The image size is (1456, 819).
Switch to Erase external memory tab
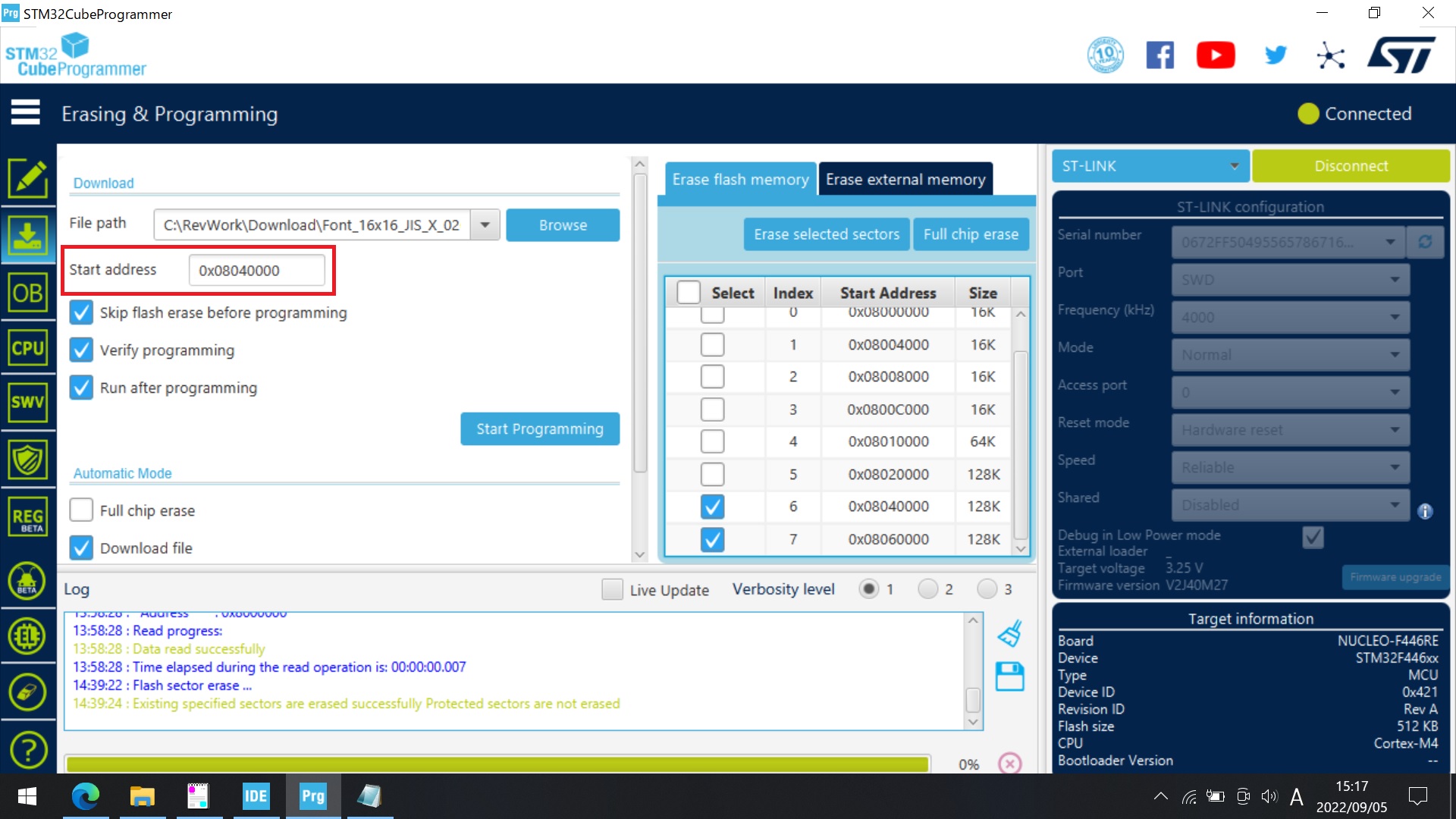point(905,179)
